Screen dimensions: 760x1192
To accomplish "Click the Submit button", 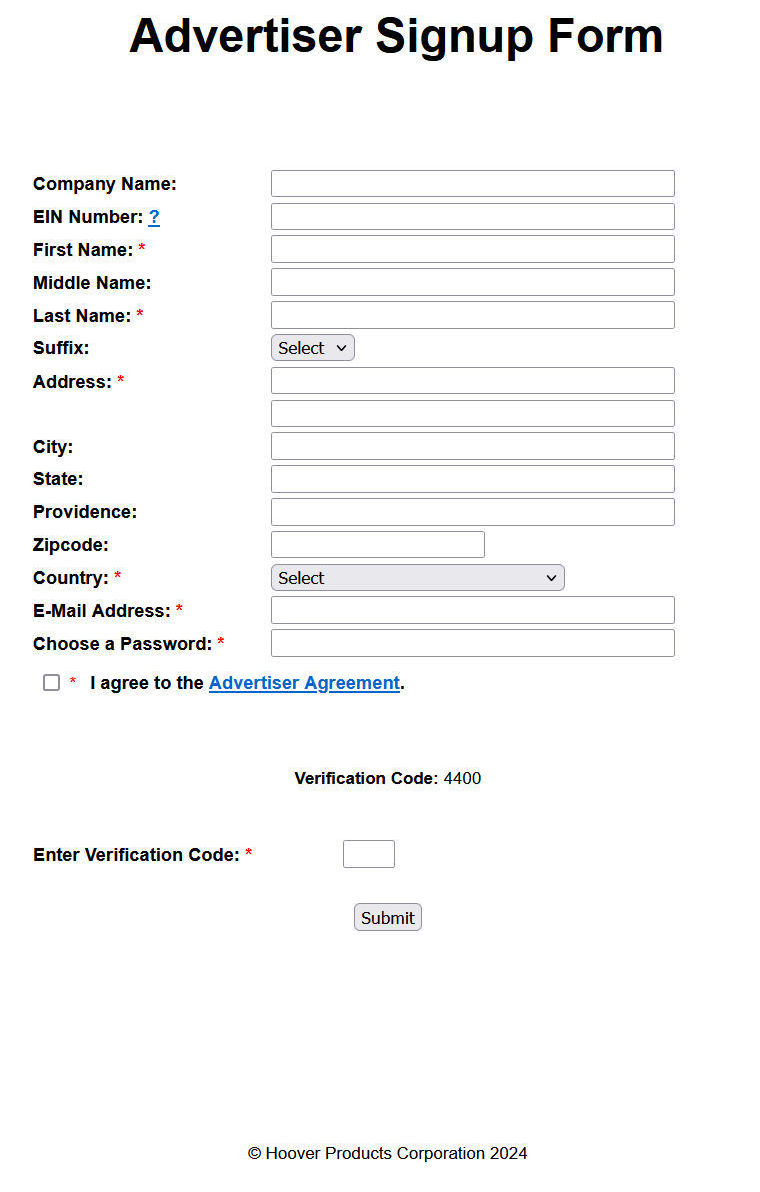I will [x=388, y=918].
